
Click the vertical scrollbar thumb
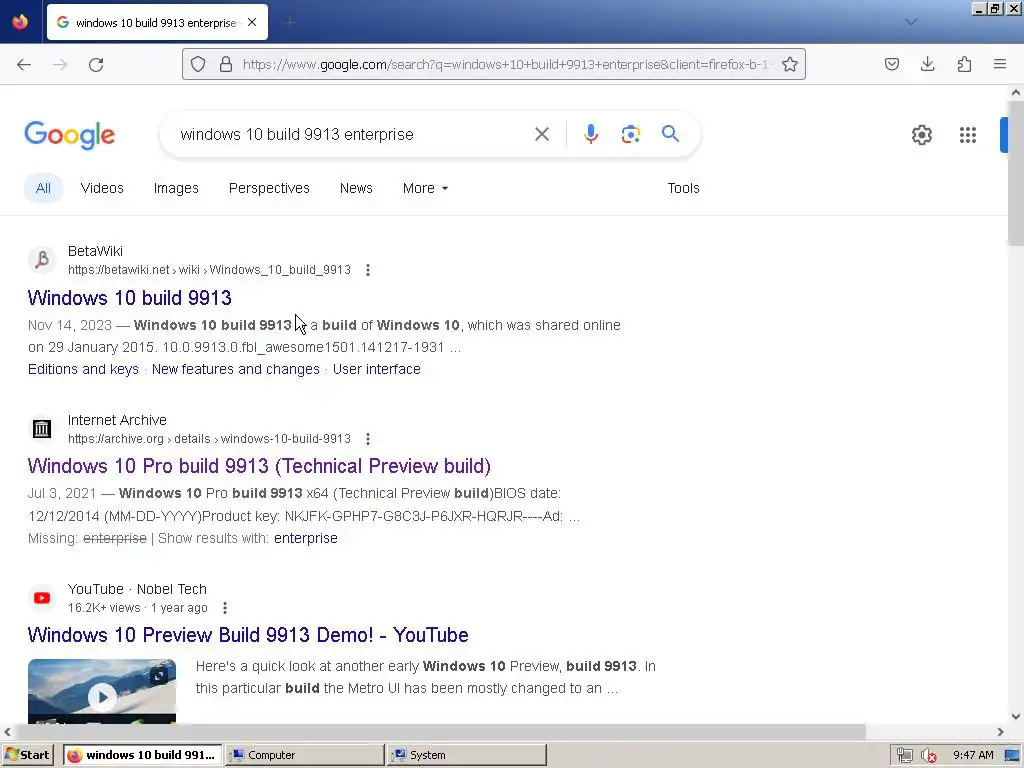pos(1016,173)
